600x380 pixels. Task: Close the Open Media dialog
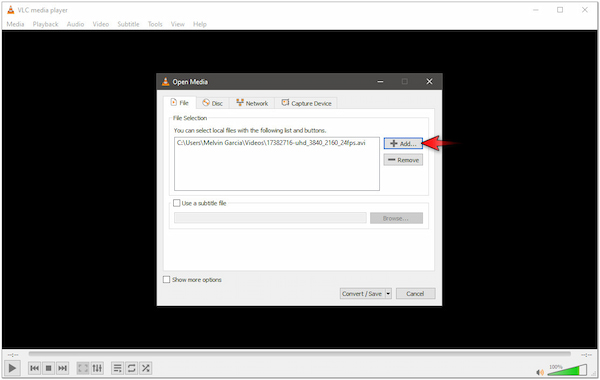pyautogui.click(x=429, y=82)
